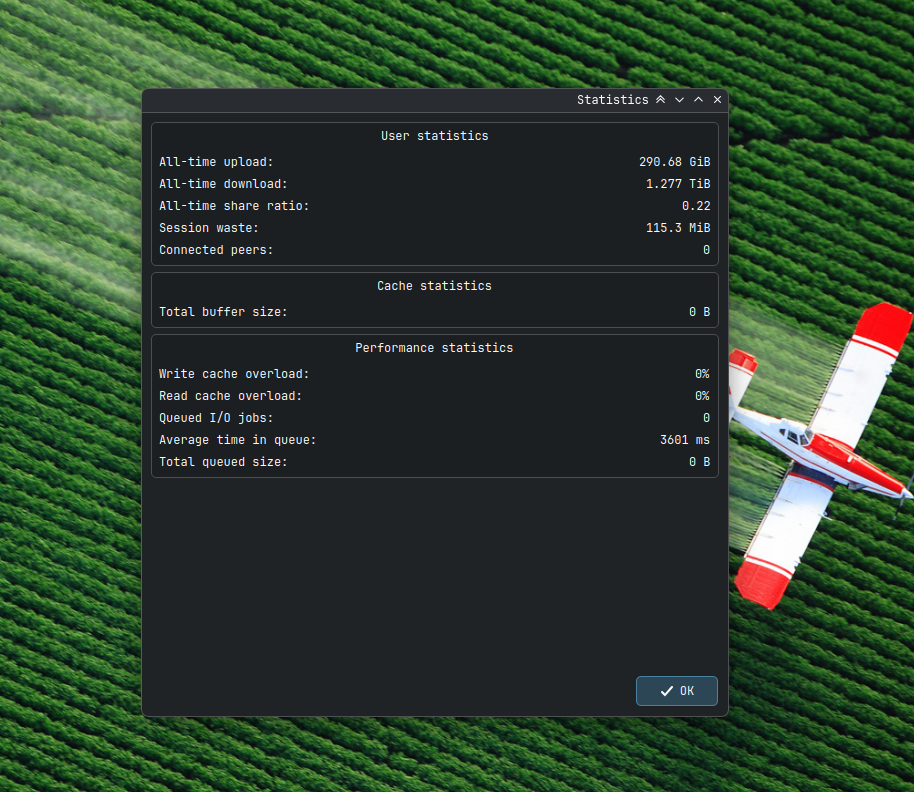Click the Read cache overload label
The width and height of the screenshot is (914, 792).
pos(231,396)
